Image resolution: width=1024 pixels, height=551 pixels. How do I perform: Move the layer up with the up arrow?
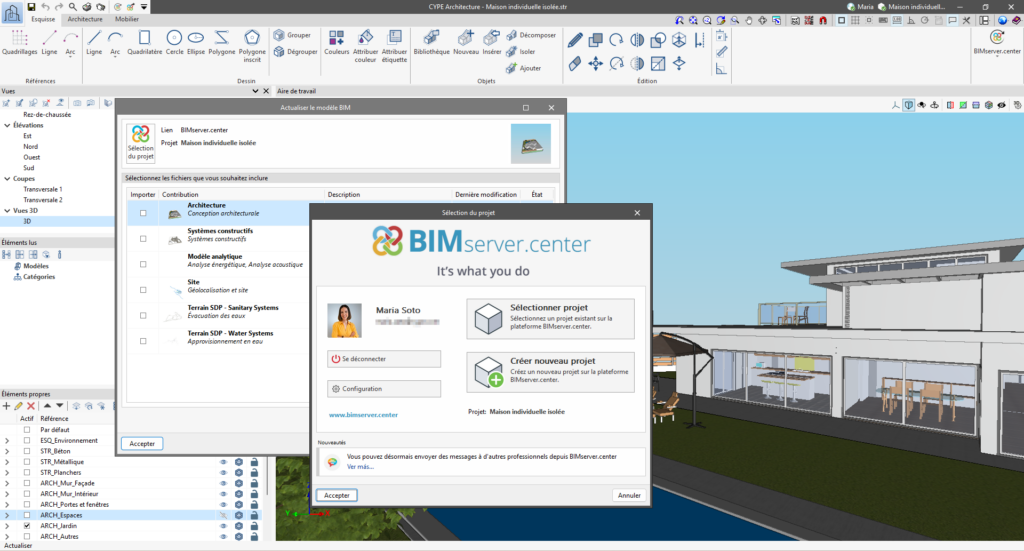[x=47, y=406]
